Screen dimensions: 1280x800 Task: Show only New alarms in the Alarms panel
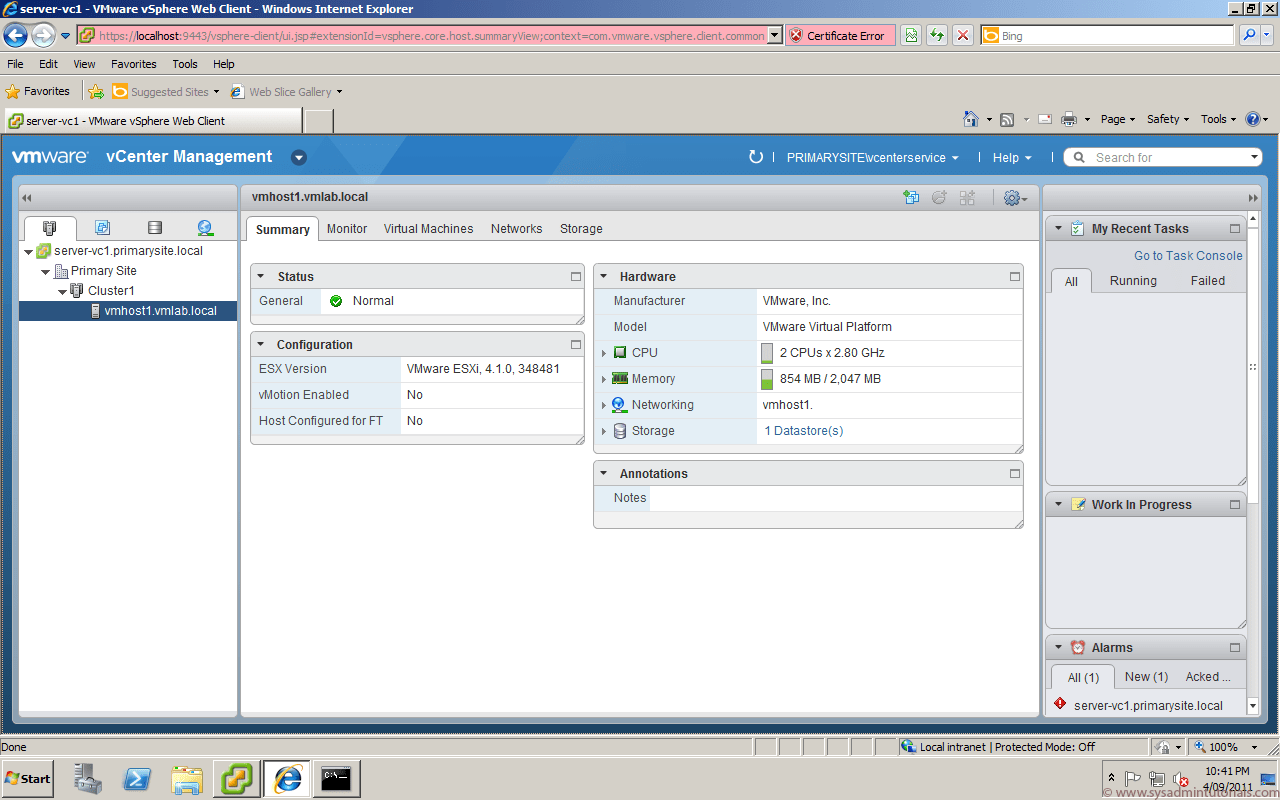tap(1145, 676)
